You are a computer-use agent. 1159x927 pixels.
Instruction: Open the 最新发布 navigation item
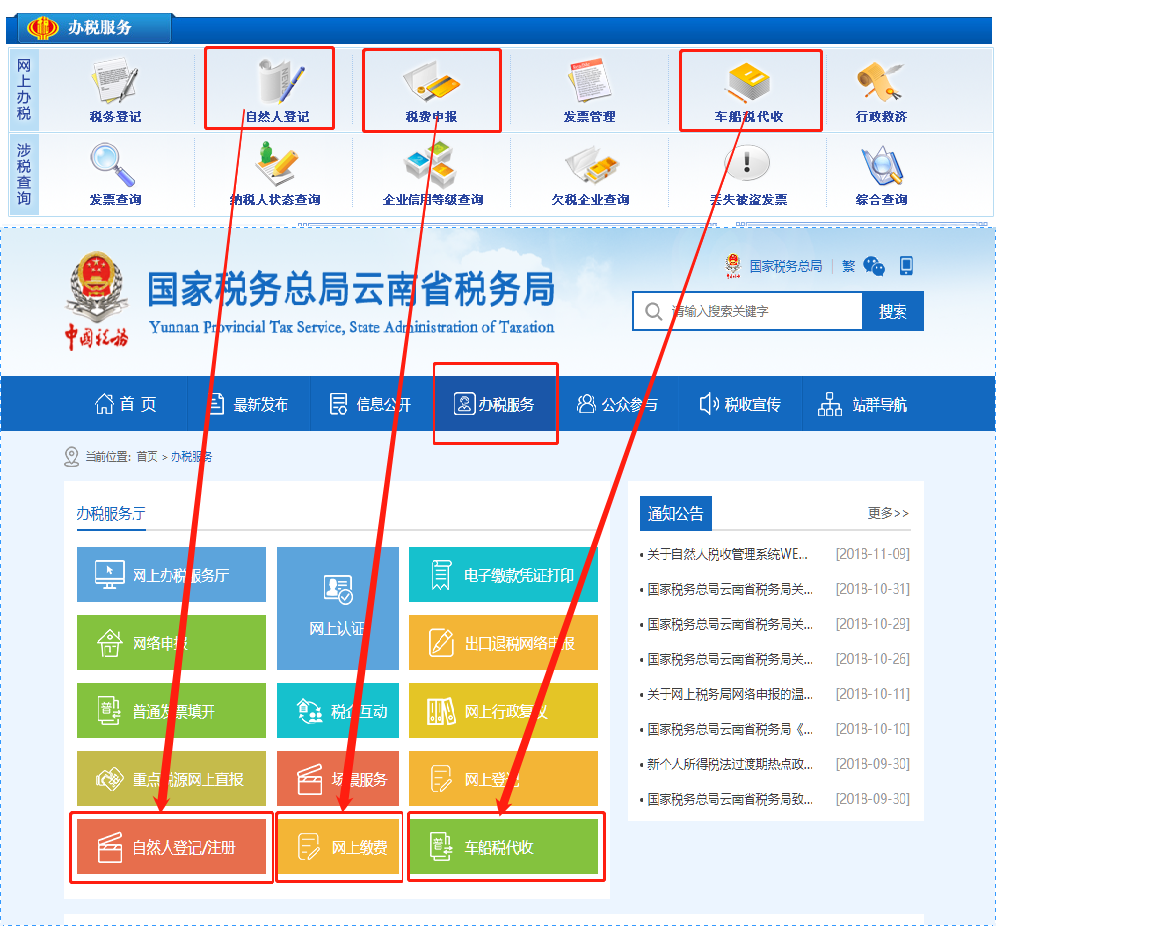(x=249, y=404)
